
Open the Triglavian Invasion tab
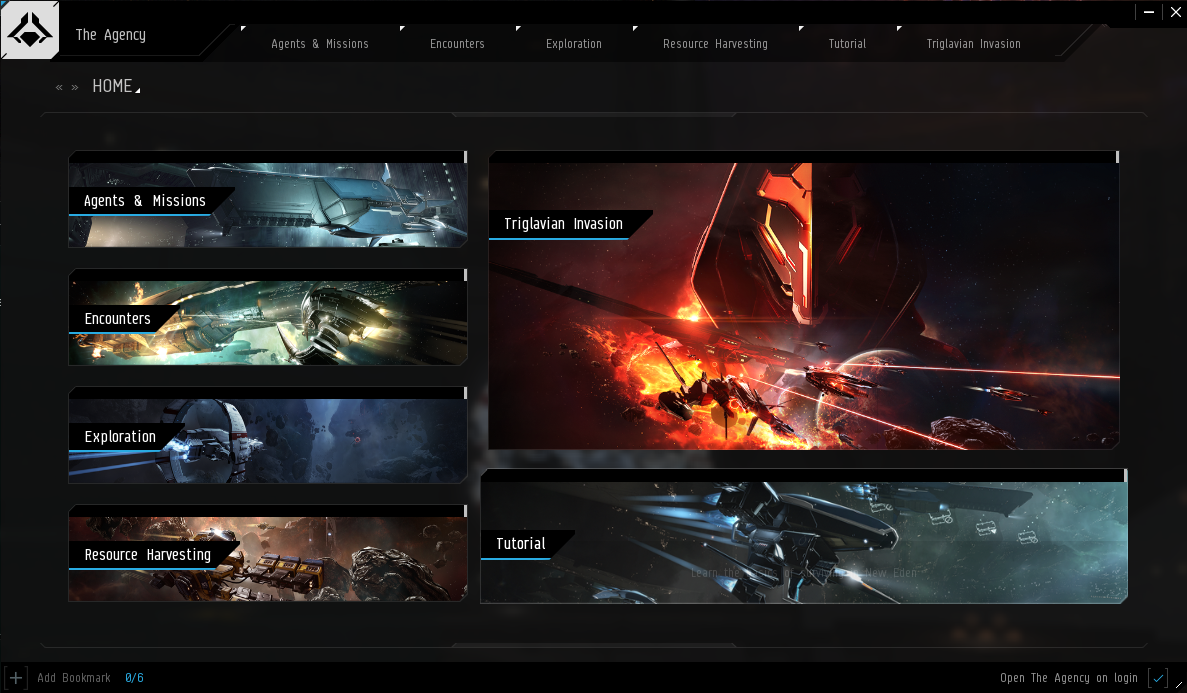click(x=973, y=44)
